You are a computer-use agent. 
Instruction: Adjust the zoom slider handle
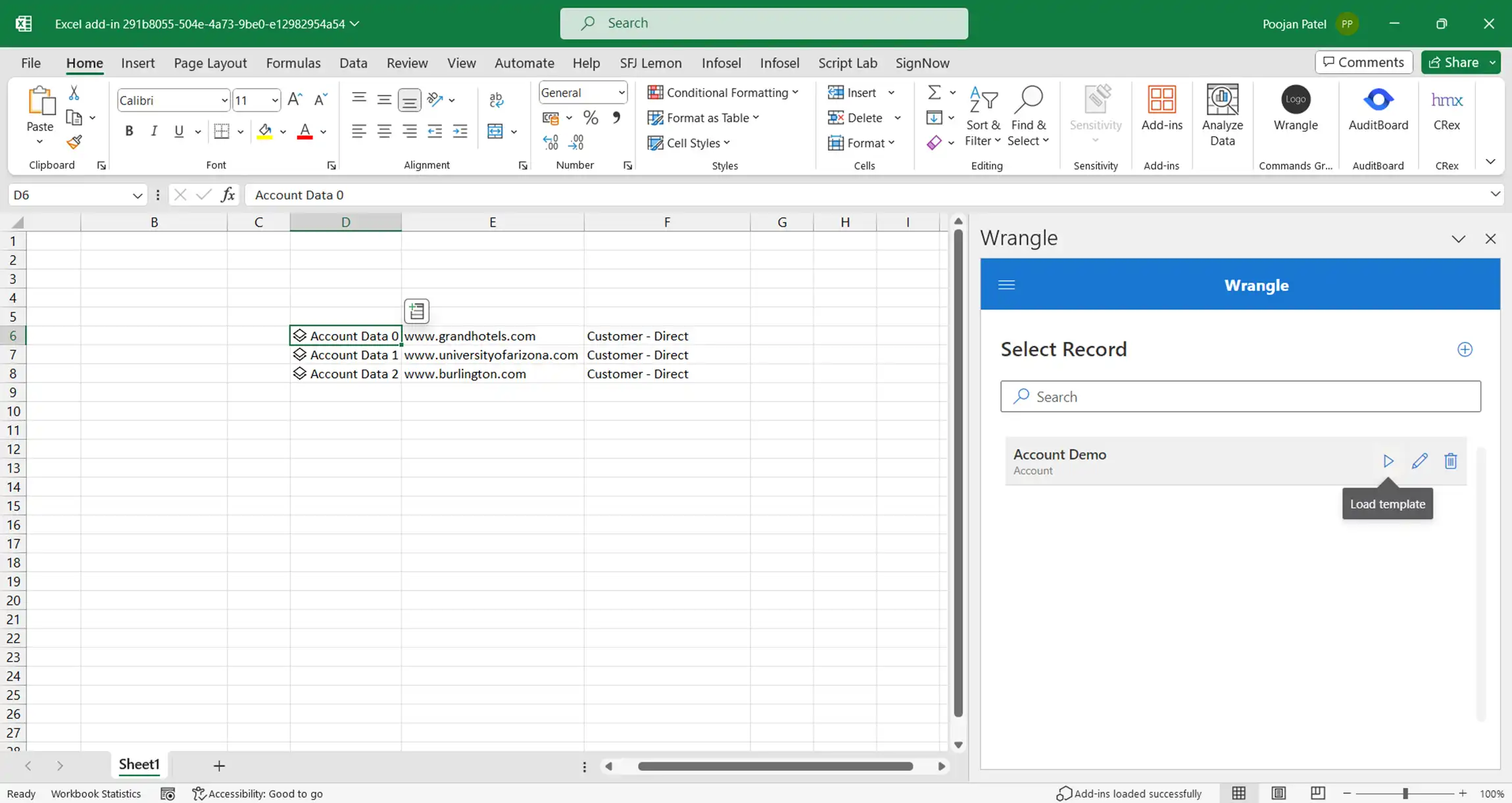pyautogui.click(x=1405, y=794)
